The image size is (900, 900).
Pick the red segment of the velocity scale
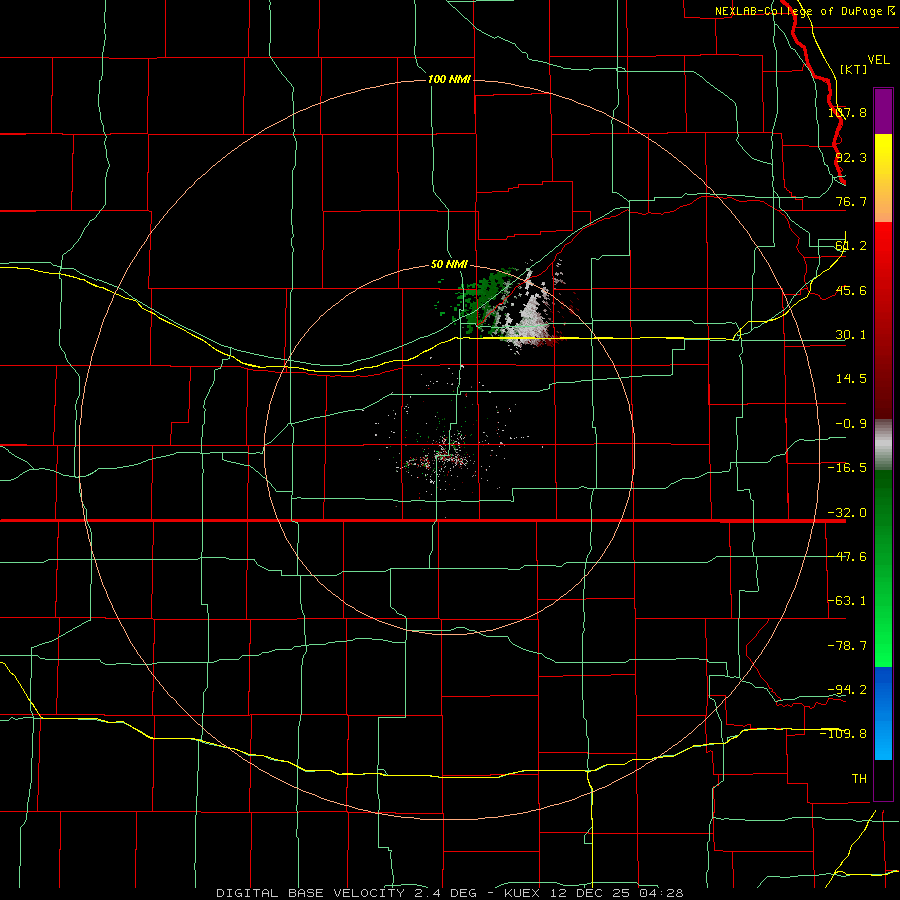coord(883,320)
